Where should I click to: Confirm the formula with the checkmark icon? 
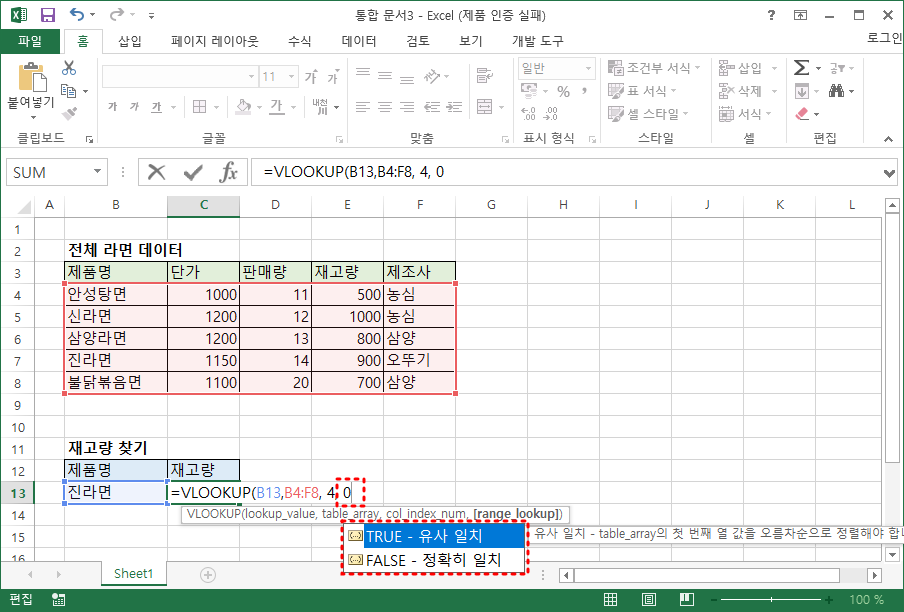click(x=193, y=172)
